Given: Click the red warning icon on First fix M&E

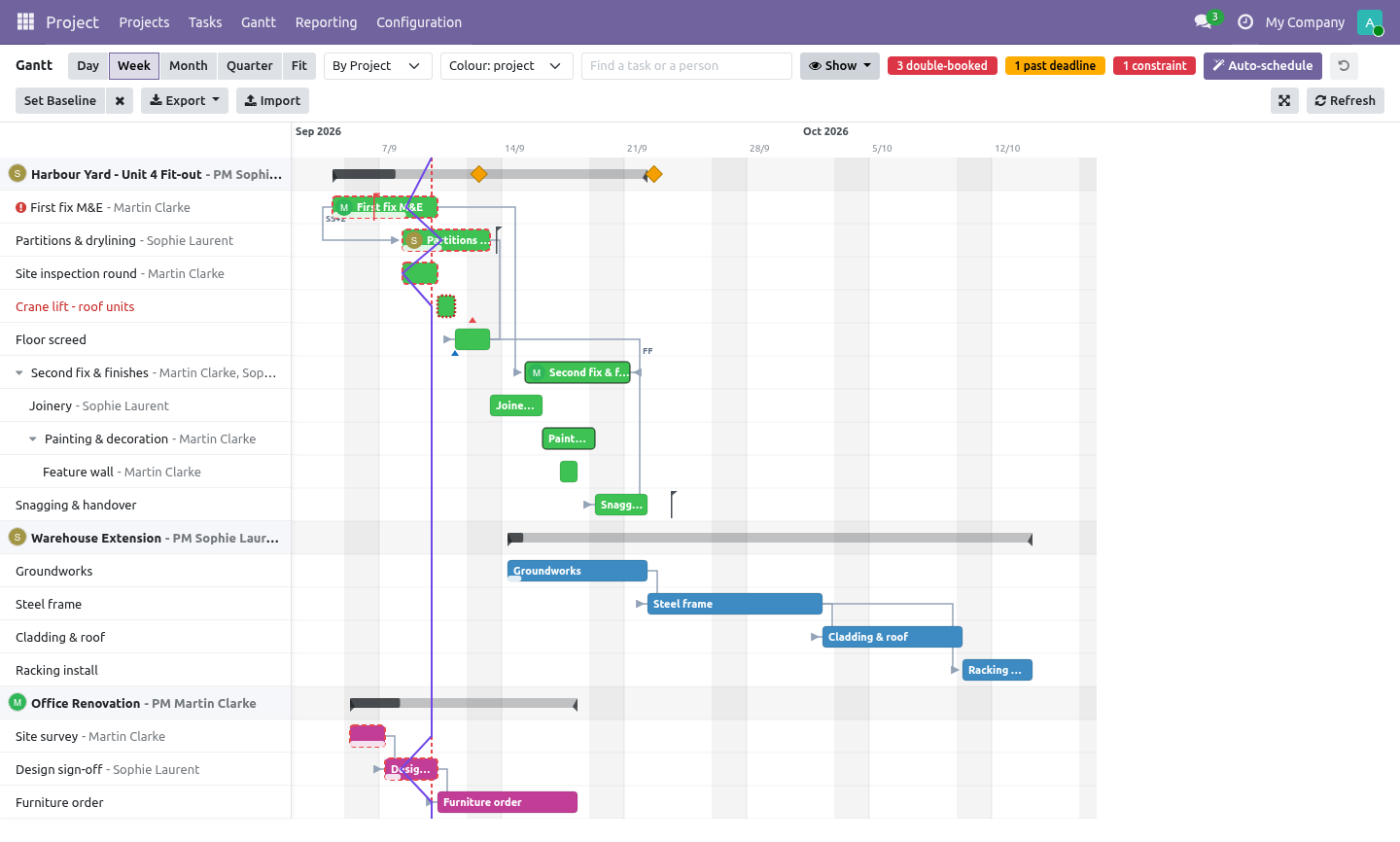Looking at the screenshot, I should tap(20, 207).
